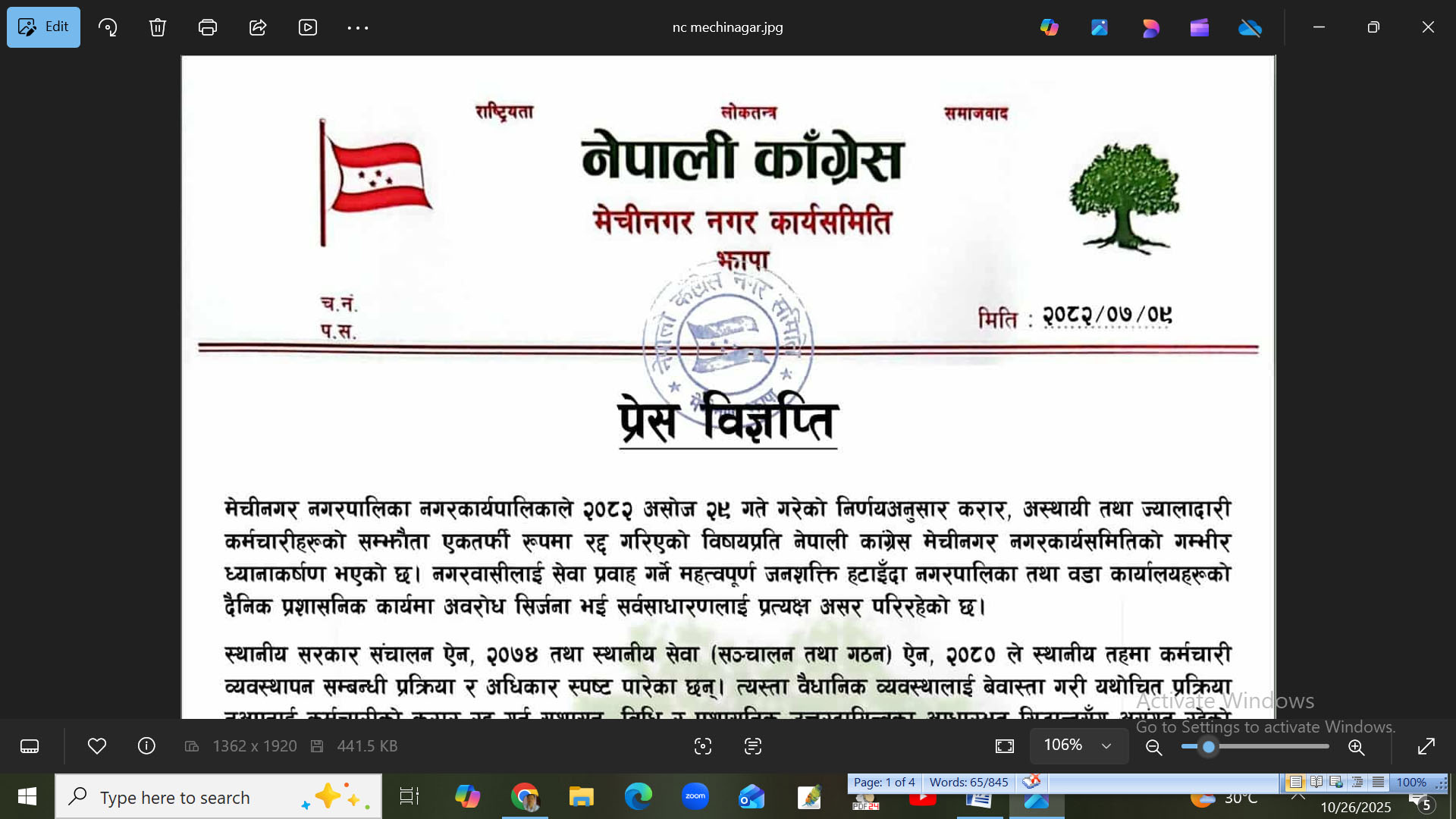
Task: Show file info panel
Action: pos(146,746)
